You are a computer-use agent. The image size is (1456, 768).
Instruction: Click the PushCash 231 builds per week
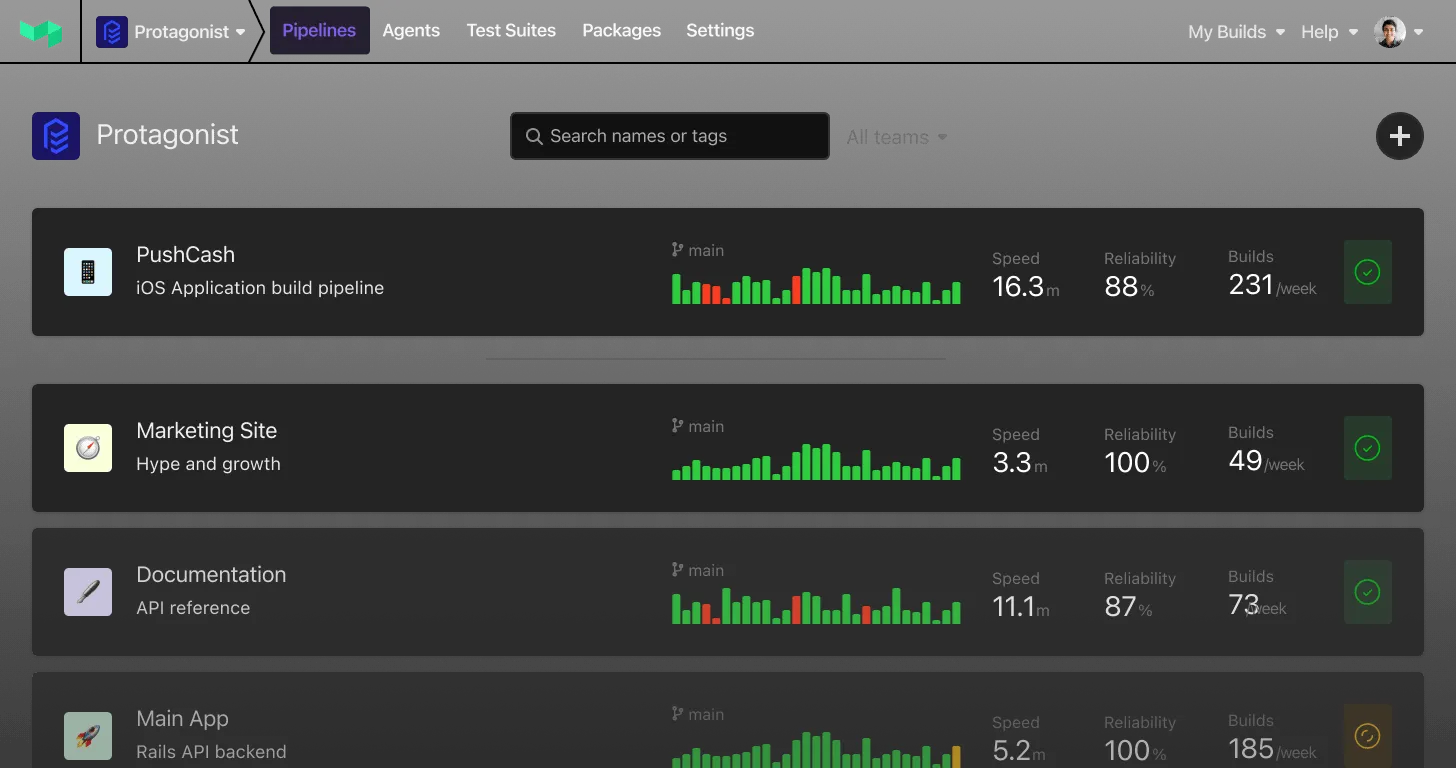pos(1272,285)
